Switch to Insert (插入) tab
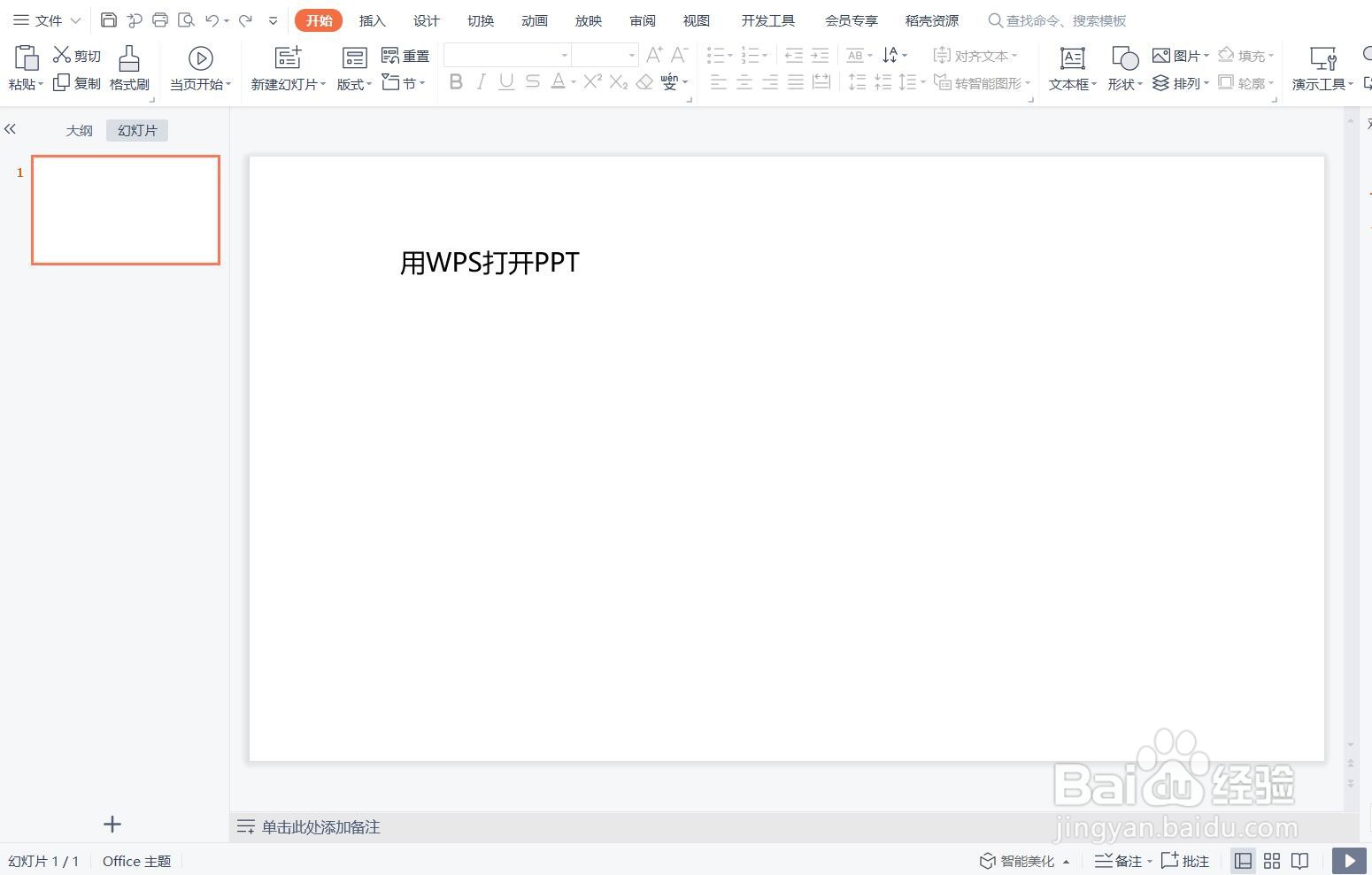1372x875 pixels. pos(372,20)
